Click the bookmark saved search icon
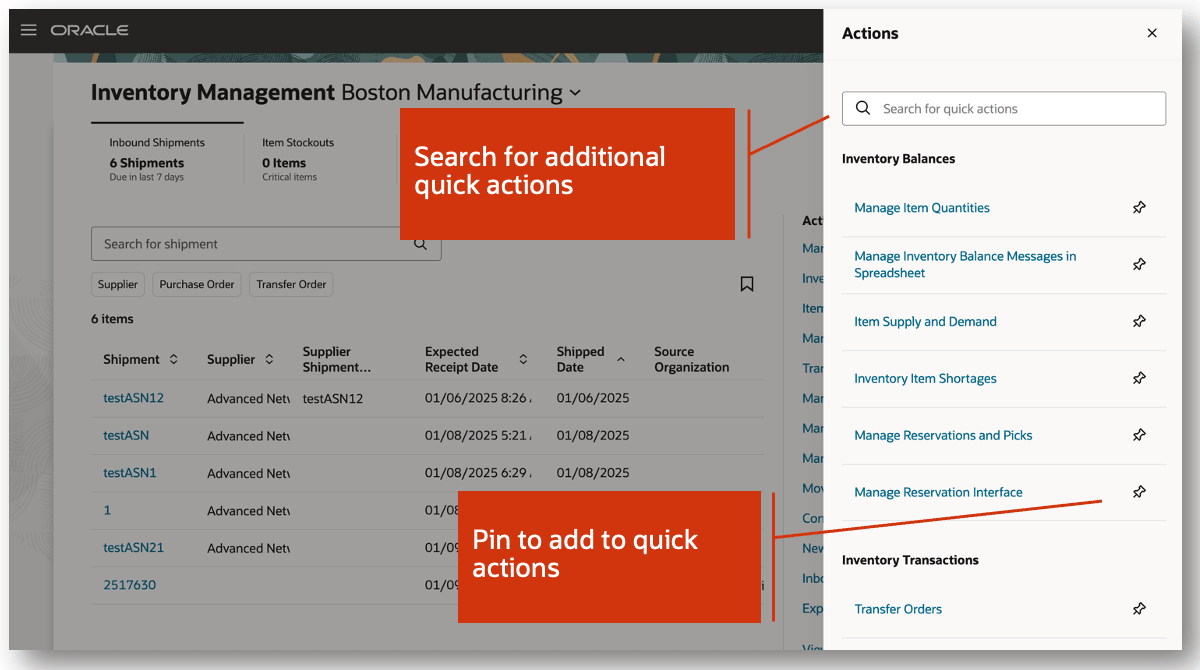 point(747,284)
